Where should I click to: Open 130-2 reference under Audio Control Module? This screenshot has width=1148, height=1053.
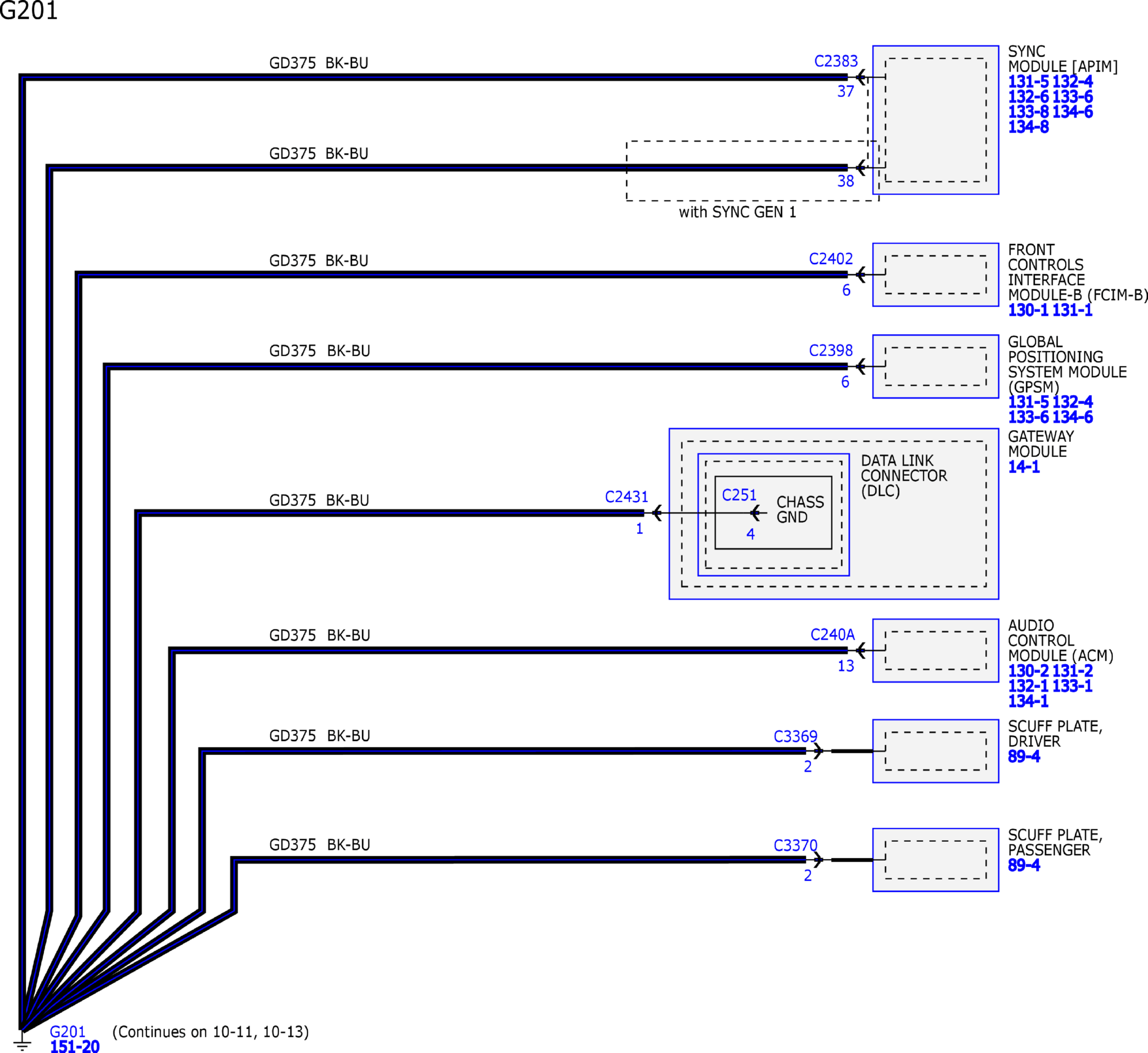tap(1028, 671)
